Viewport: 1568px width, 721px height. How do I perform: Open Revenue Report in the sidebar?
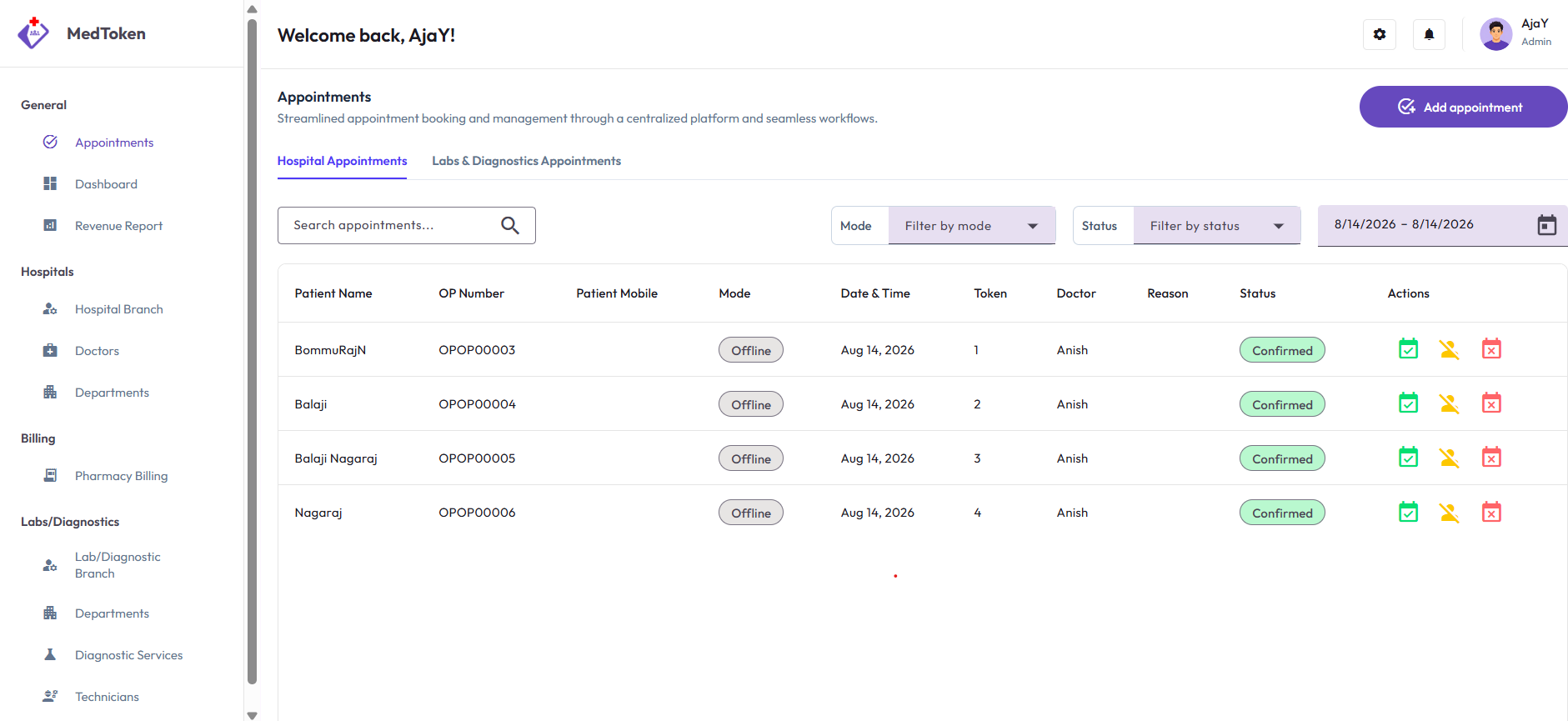[x=118, y=226]
